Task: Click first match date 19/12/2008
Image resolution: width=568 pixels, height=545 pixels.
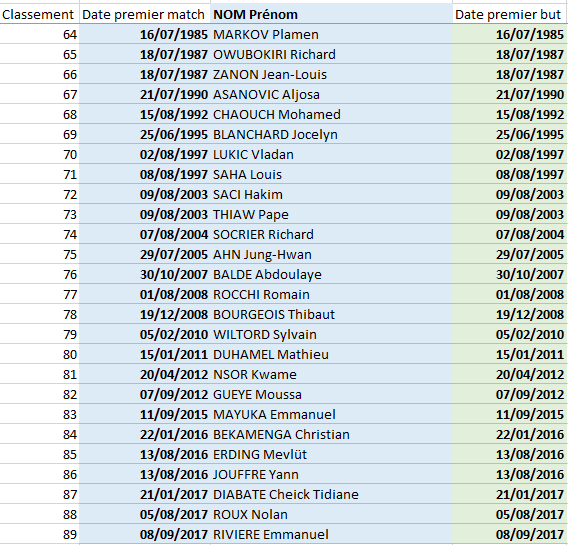Action: pos(145,314)
